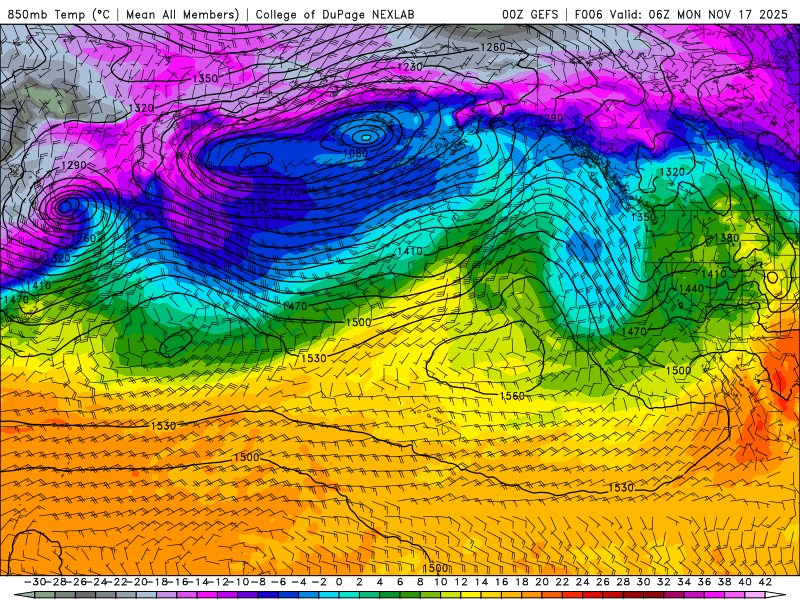Click the 38 label on the color scale
800x600 pixels.
[724, 582]
